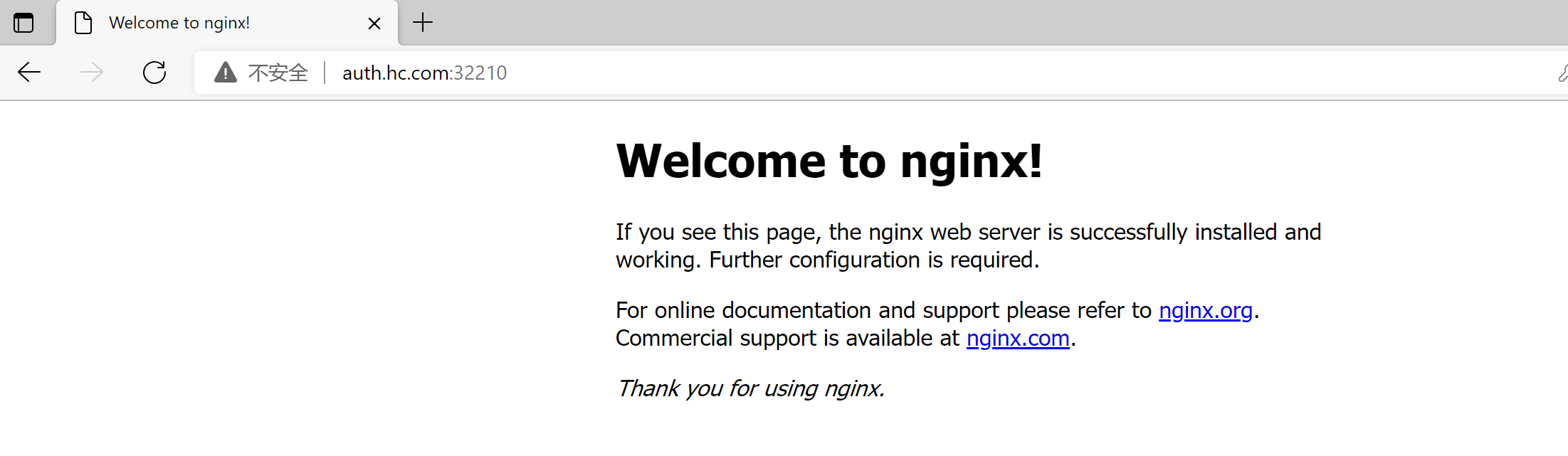Image resolution: width=1568 pixels, height=456 pixels.
Task: Focus the auth.hc.com address bar domain text
Action: (395, 73)
